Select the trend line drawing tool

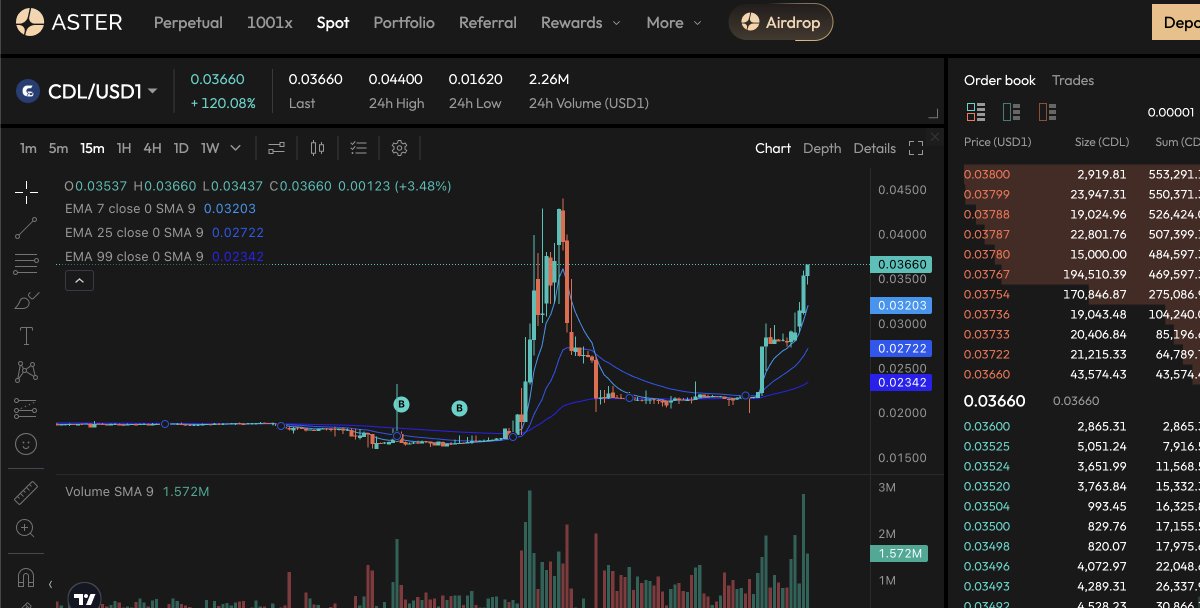[x=27, y=228]
